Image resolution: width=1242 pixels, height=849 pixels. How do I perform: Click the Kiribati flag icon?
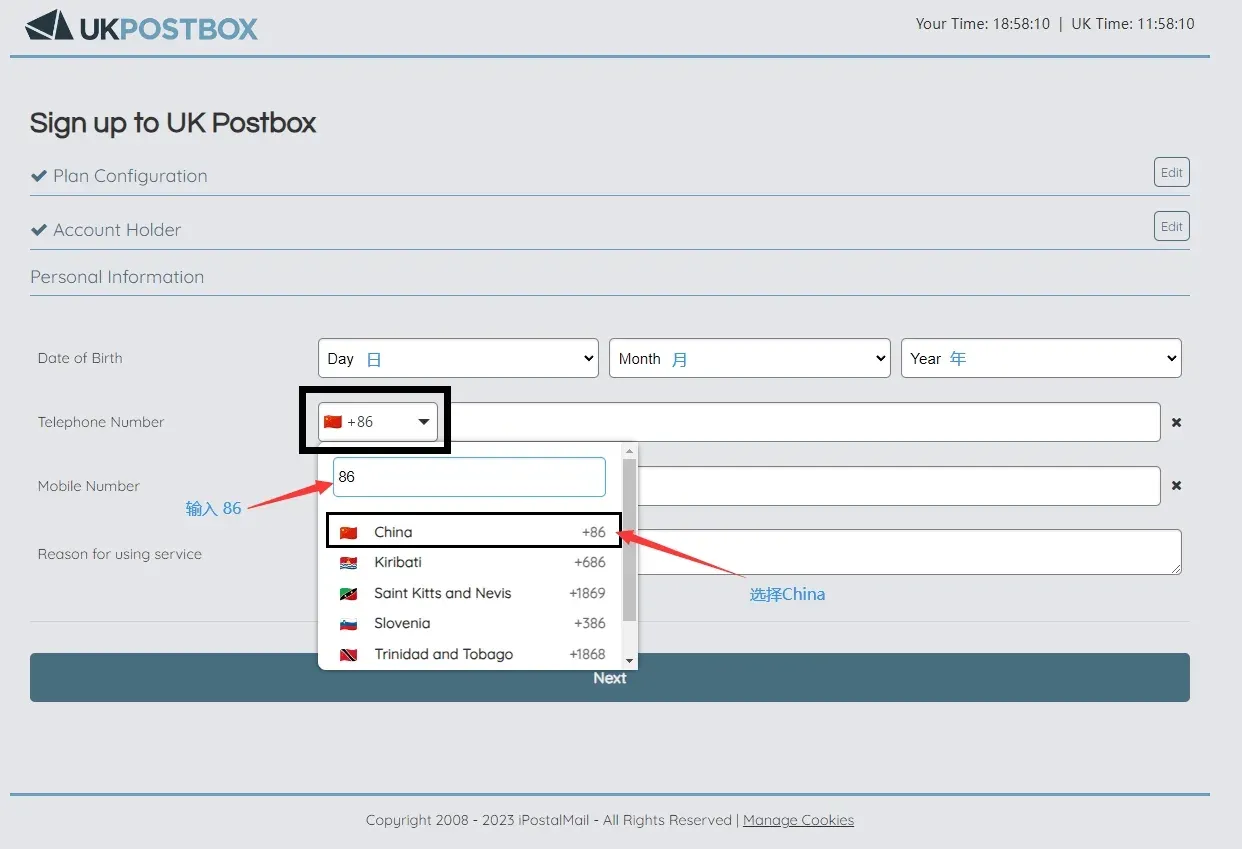(348, 563)
